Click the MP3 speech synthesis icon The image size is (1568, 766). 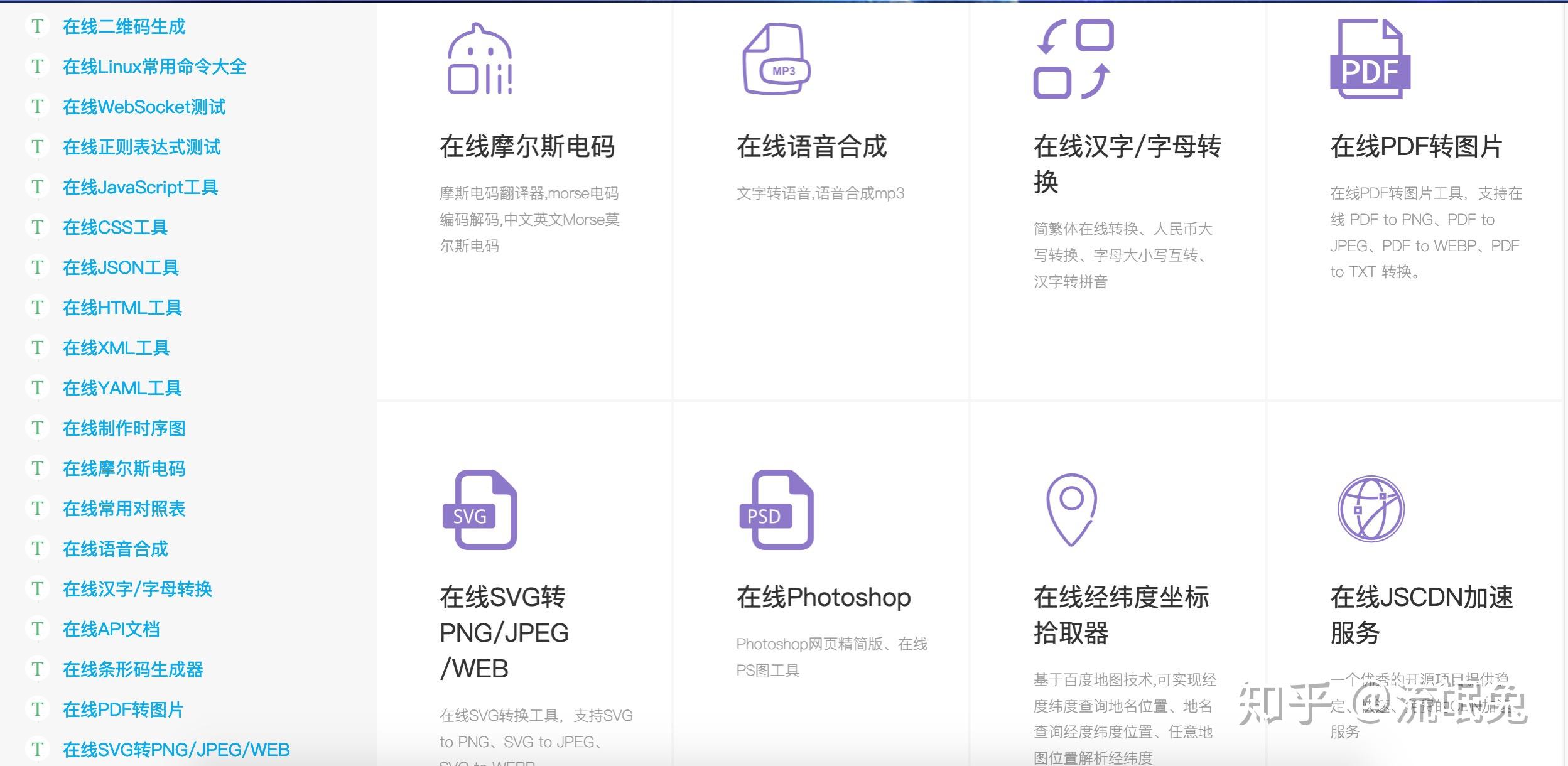(x=776, y=60)
